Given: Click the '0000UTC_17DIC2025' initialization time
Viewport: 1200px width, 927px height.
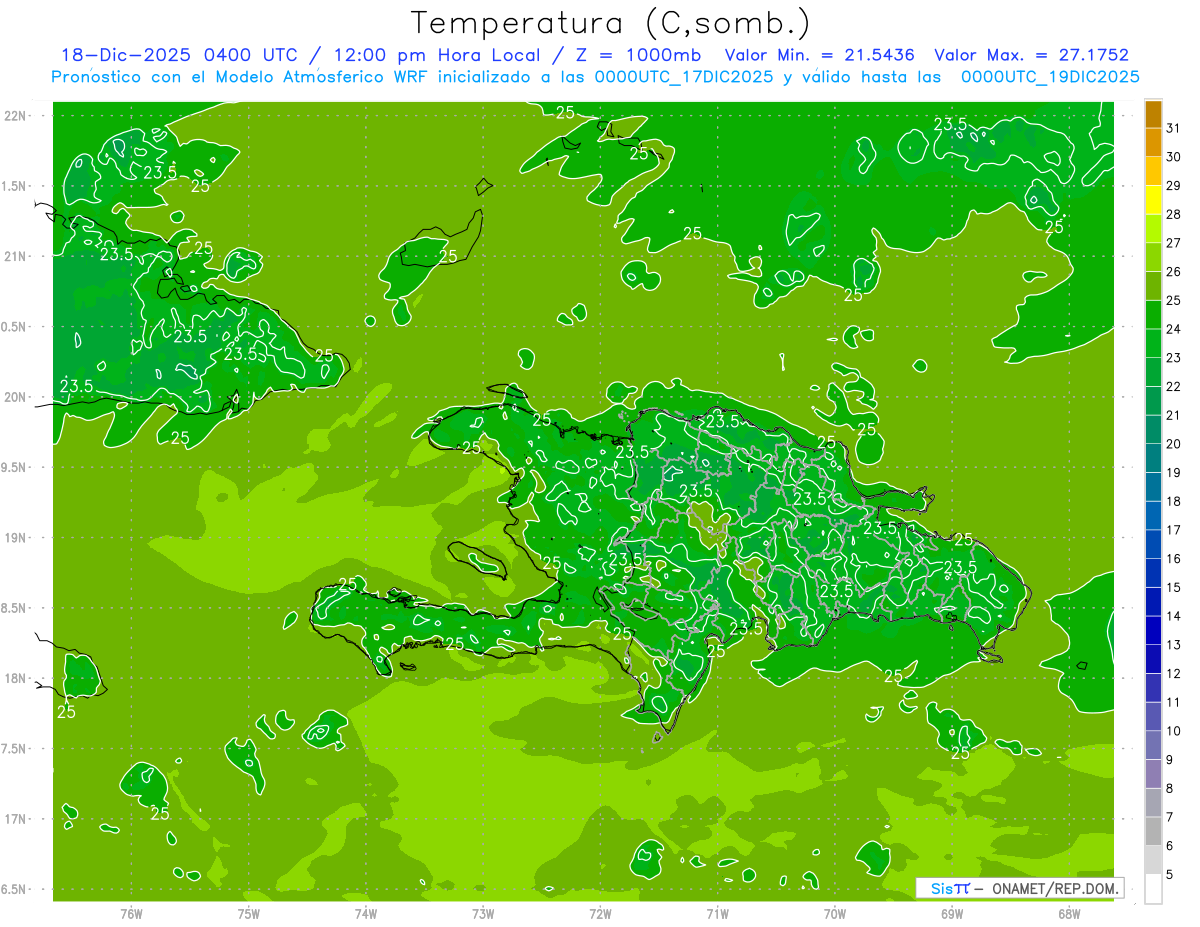Looking at the screenshot, I should click(x=683, y=77).
